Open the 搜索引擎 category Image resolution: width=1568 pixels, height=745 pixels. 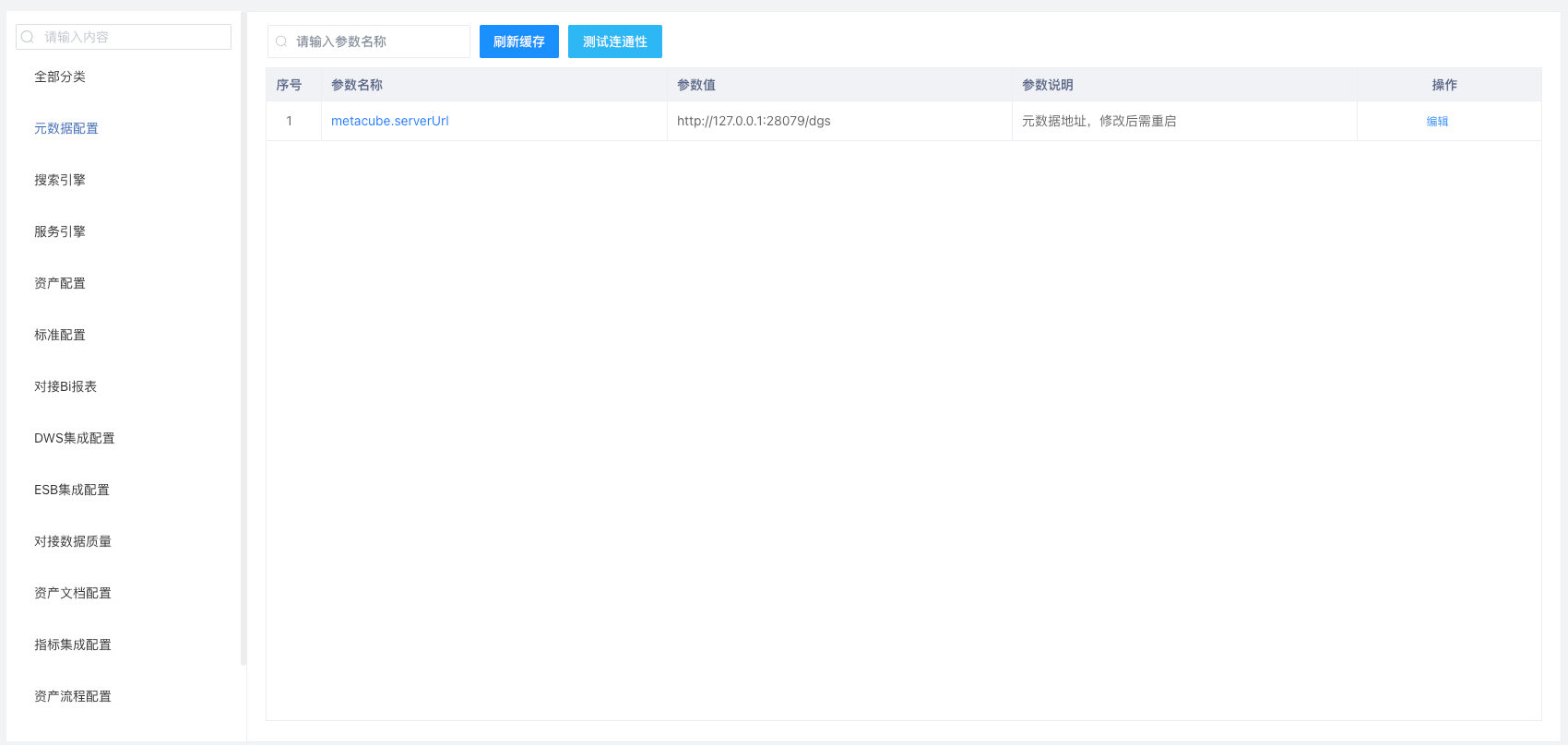pos(60,180)
